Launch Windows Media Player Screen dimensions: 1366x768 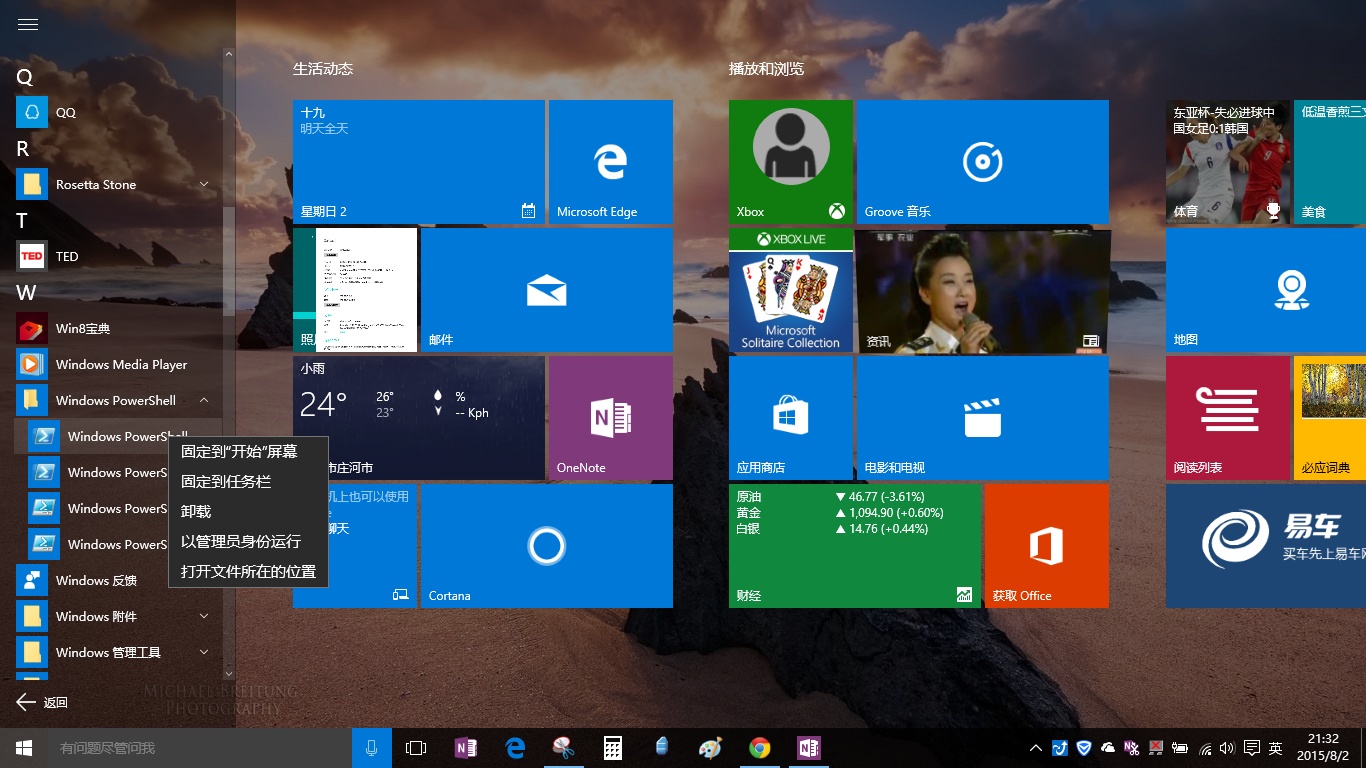tap(118, 364)
